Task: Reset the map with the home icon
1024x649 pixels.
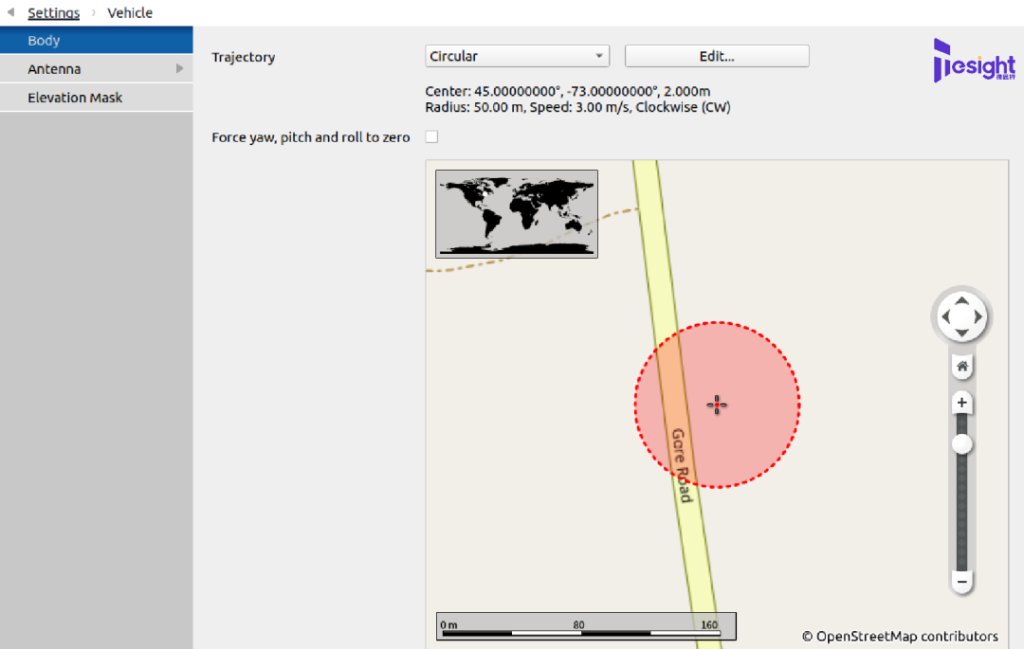Action: point(962,366)
